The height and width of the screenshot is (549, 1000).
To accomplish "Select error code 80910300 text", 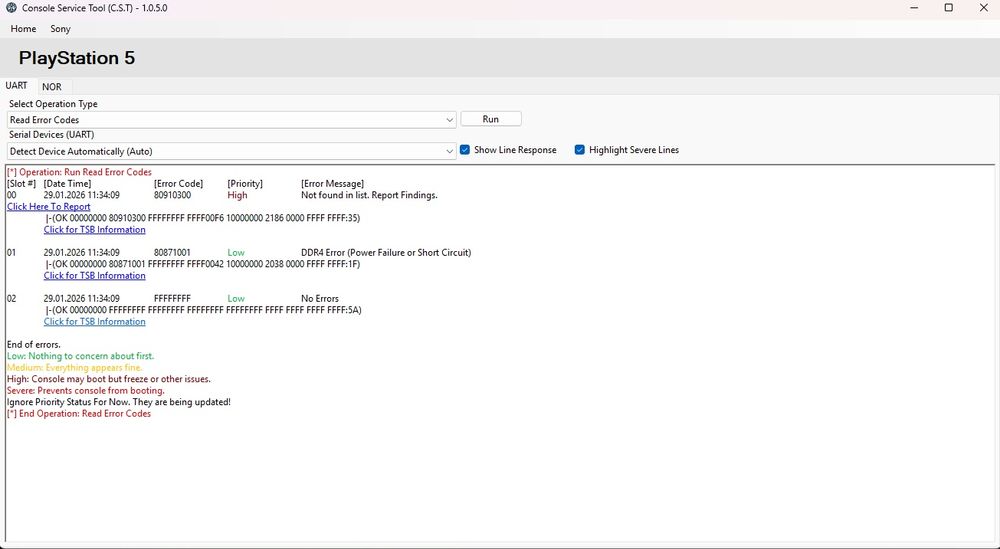I will tap(172, 195).
